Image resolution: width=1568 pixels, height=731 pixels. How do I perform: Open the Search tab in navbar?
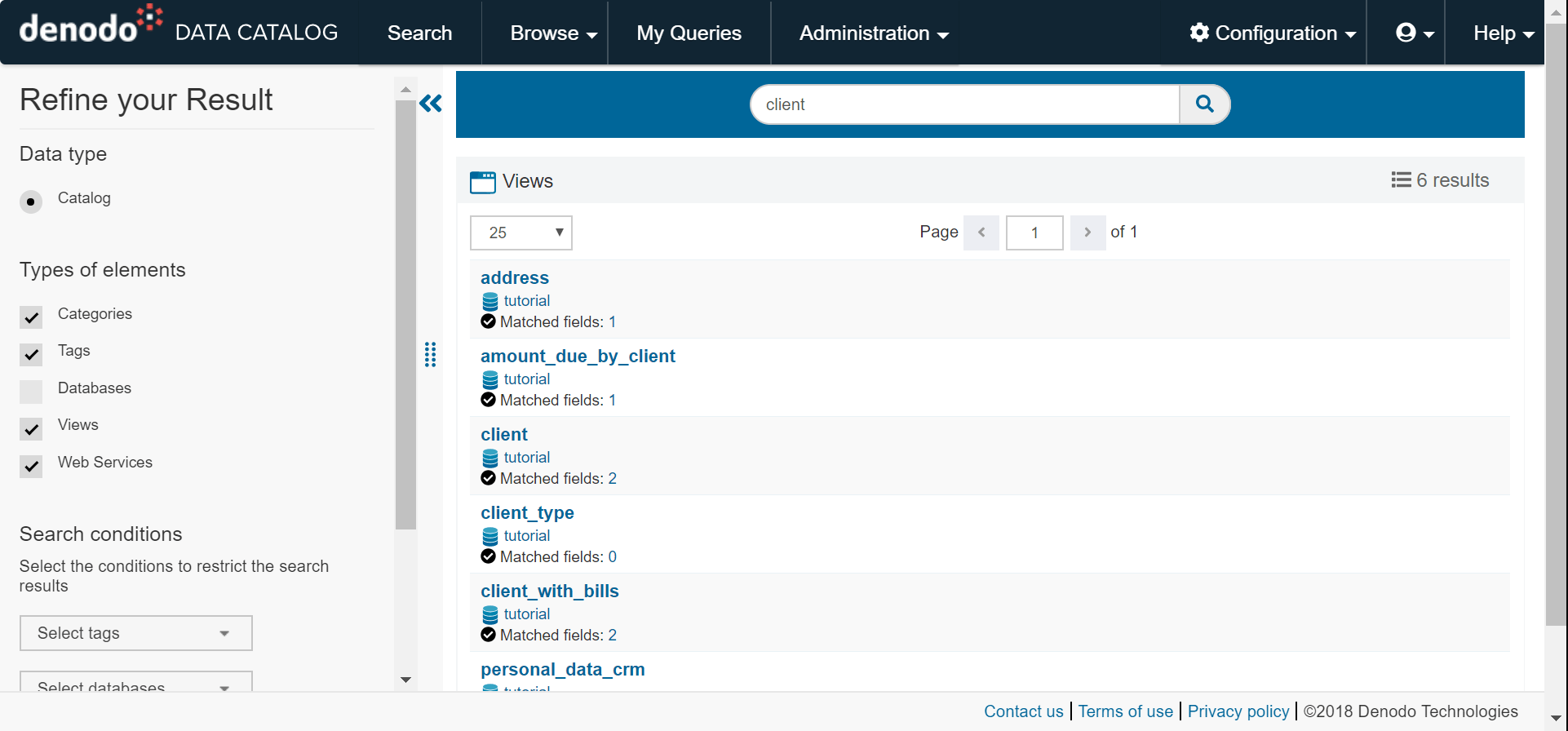tap(419, 33)
